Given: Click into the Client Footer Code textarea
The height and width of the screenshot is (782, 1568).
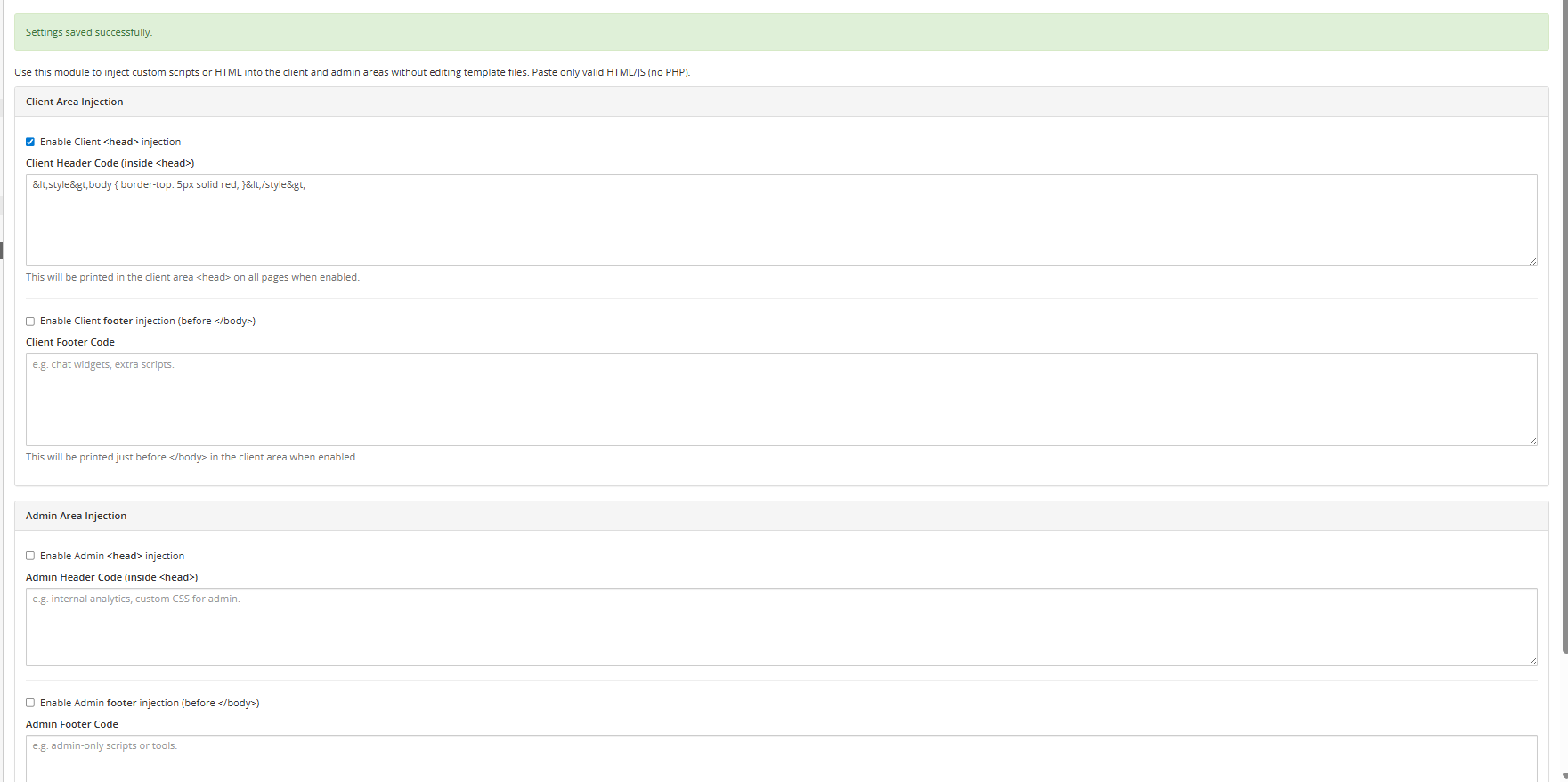Looking at the screenshot, I should (781, 399).
